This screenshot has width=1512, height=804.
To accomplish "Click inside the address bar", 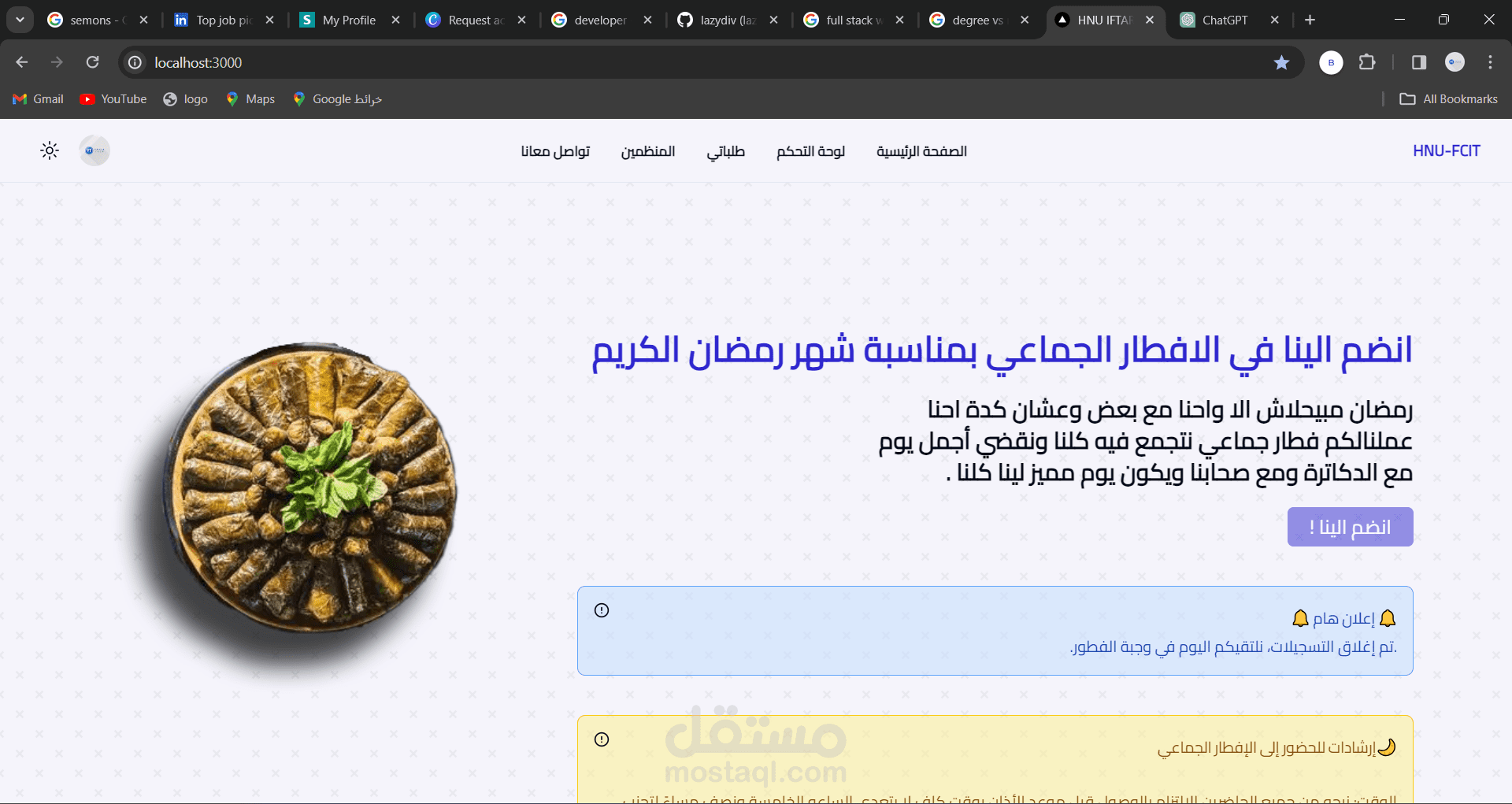I will tap(472, 62).
